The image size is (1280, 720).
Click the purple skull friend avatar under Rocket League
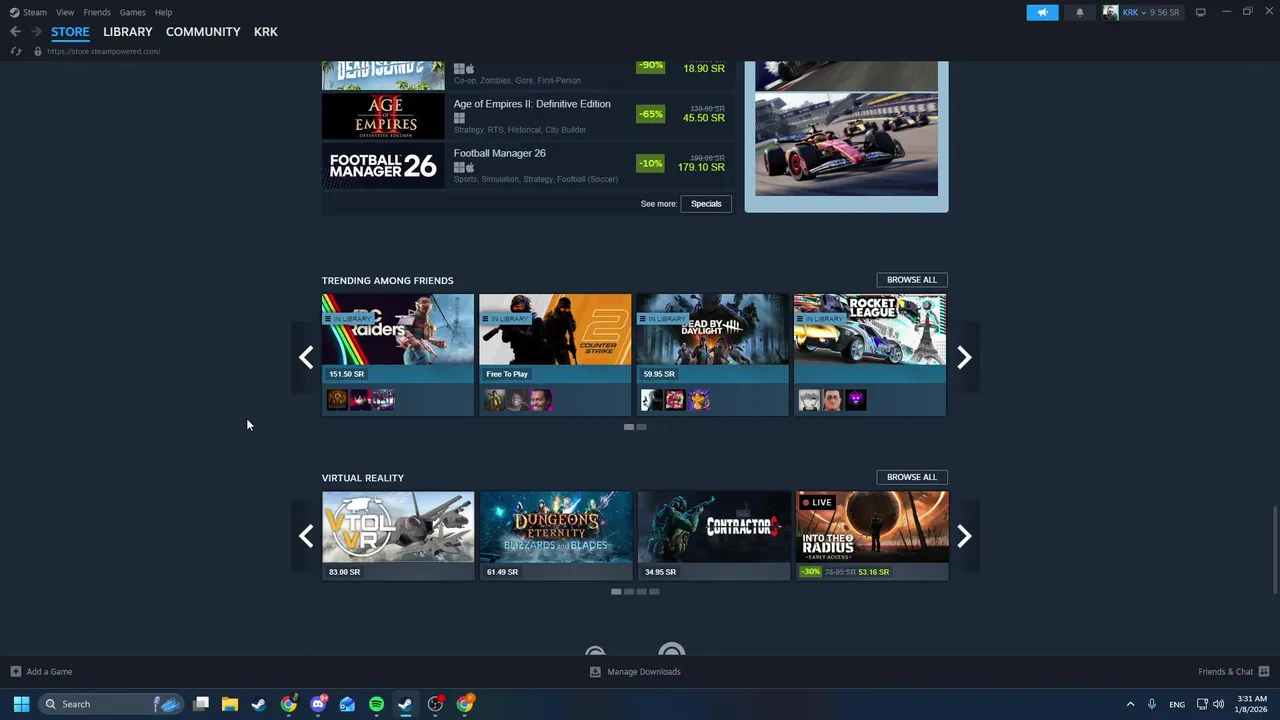[x=856, y=400]
